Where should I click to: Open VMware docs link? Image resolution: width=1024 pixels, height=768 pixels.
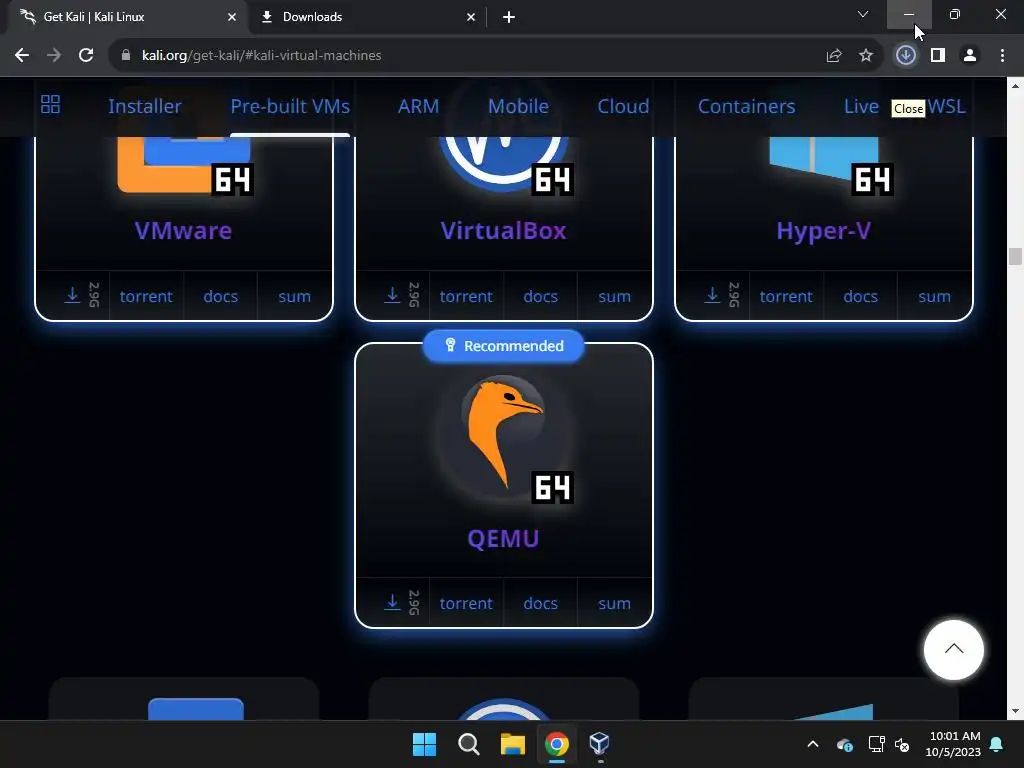click(221, 296)
